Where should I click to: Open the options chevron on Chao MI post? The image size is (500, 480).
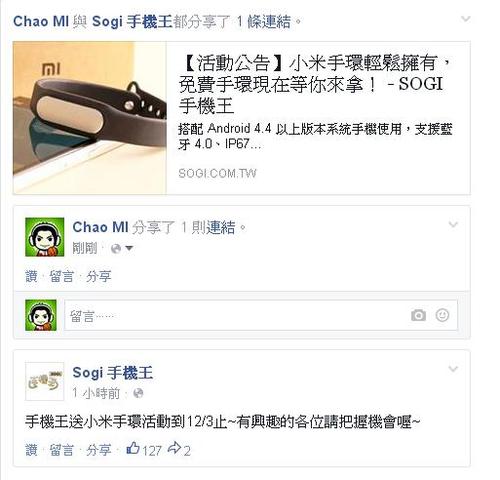[453, 225]
